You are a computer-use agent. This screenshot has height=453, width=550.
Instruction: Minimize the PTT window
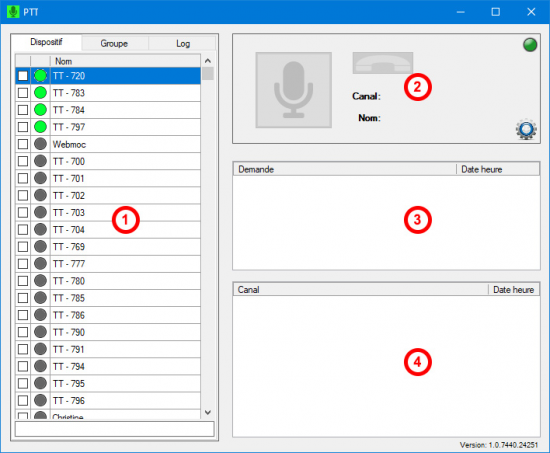[461, 12]
